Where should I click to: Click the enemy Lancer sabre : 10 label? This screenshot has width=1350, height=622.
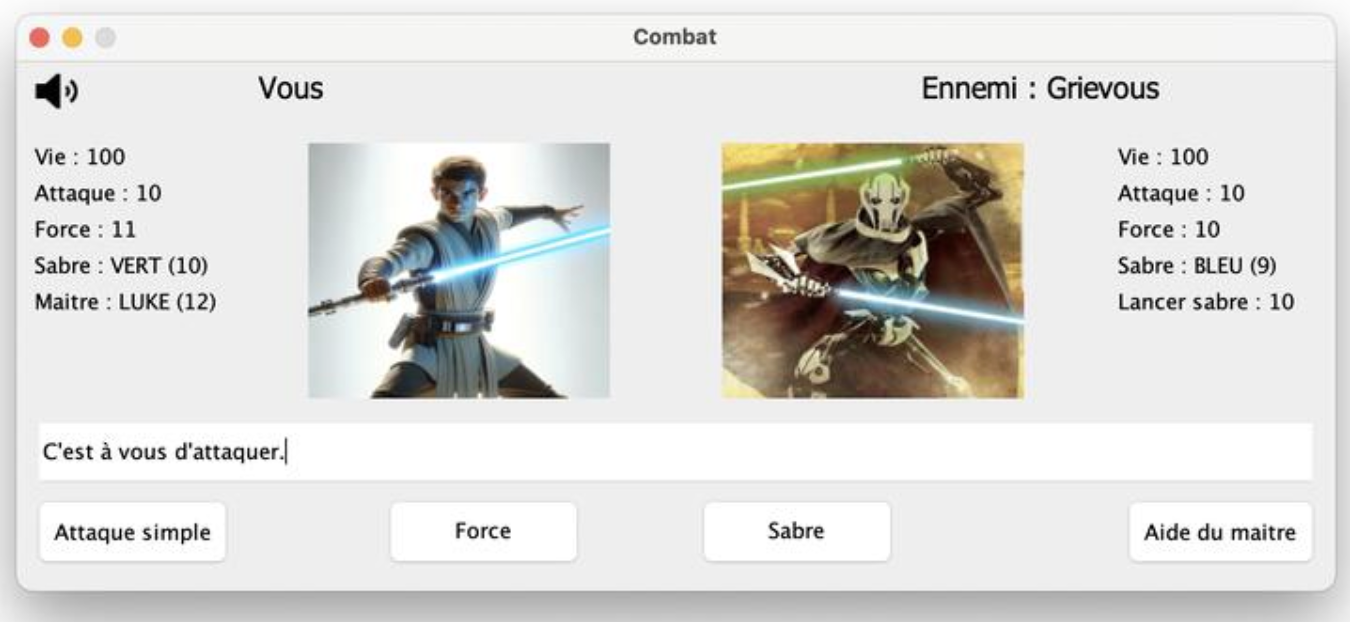coord(1205,302)
